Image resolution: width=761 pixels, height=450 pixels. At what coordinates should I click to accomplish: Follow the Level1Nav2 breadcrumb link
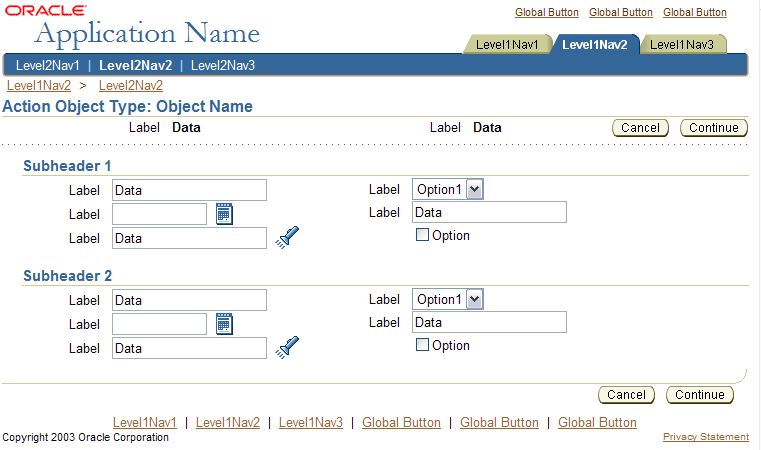[x=39, y=86]
